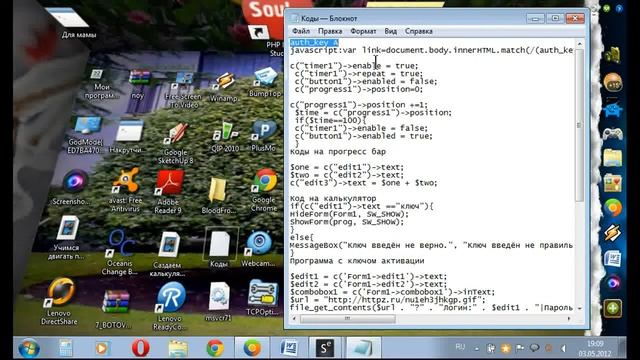Click the gamepad icon in right dock

(x=612, y=133)
